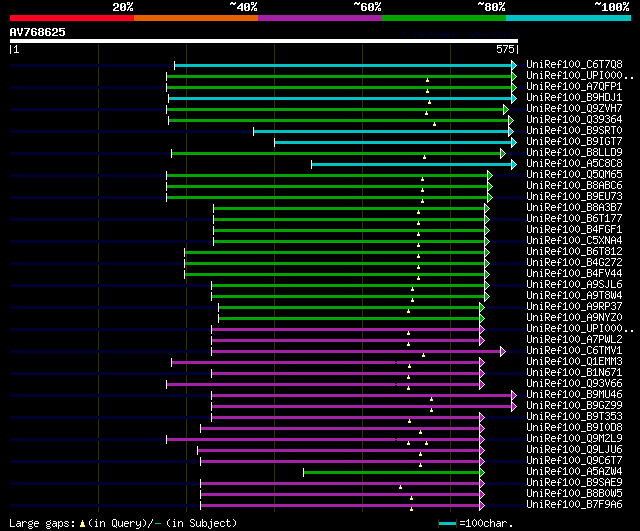Select the UniRef100_B9T353 label
Viewport: 640px width, 531px height.
point(574,417)
